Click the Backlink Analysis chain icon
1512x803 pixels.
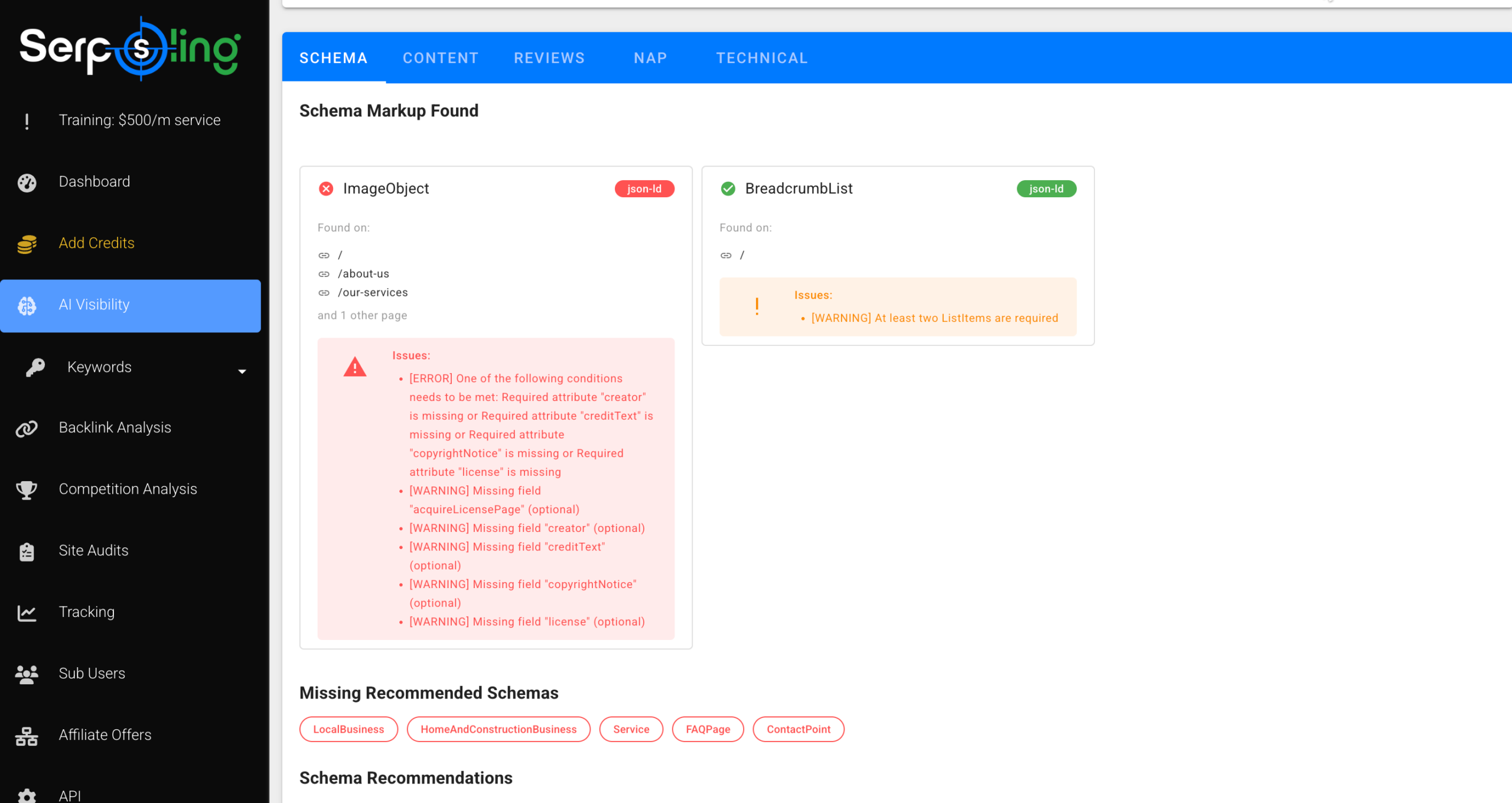[27, 428]
